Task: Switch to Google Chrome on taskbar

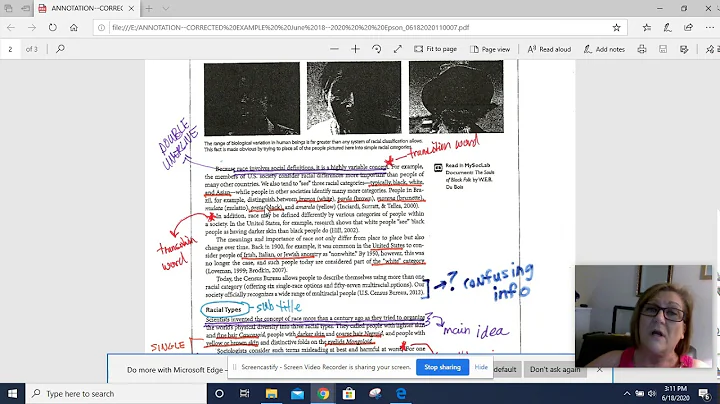Action: click(323, 393)
